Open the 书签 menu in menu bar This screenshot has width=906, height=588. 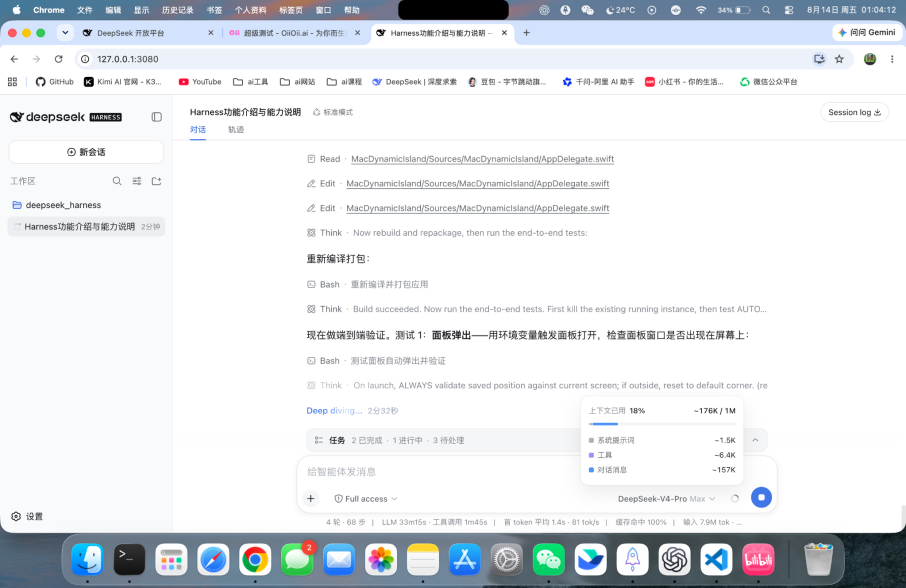pyautogui.click(x=214, y=10)
